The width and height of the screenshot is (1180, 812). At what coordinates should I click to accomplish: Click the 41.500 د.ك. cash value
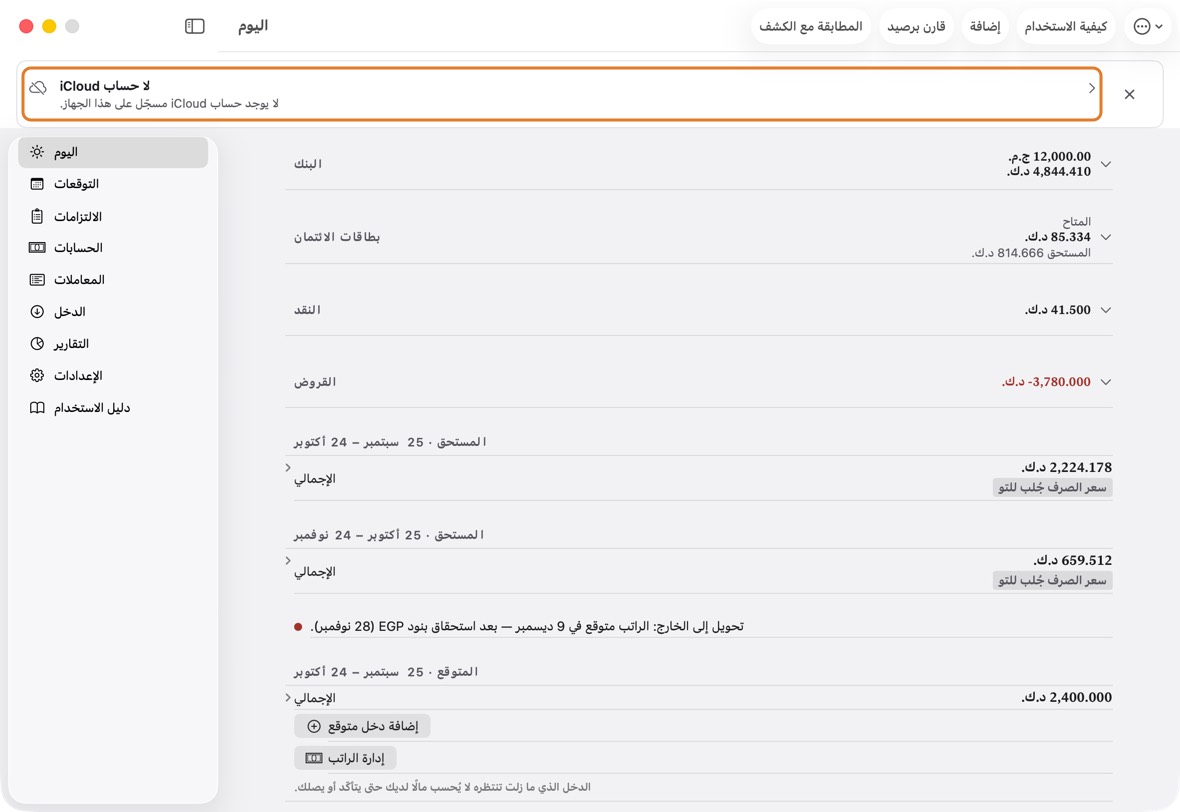tap(1057, 310)
